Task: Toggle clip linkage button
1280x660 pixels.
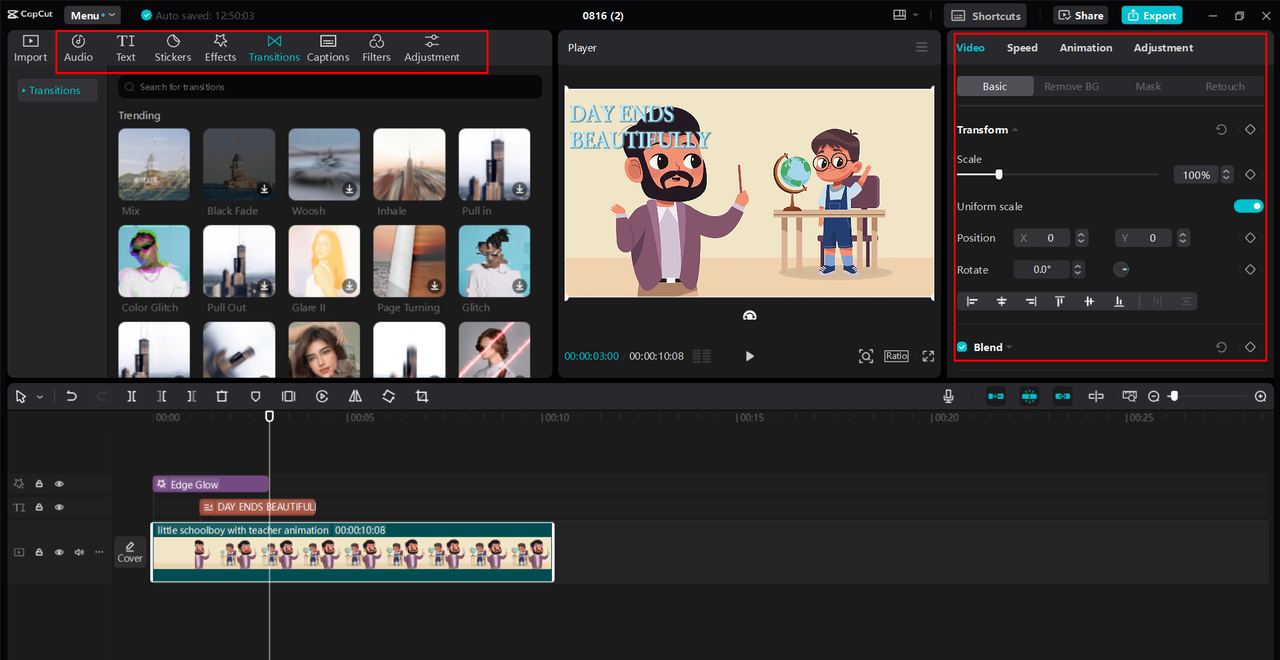Action: pyautogui.click(x=1062, y=396)
